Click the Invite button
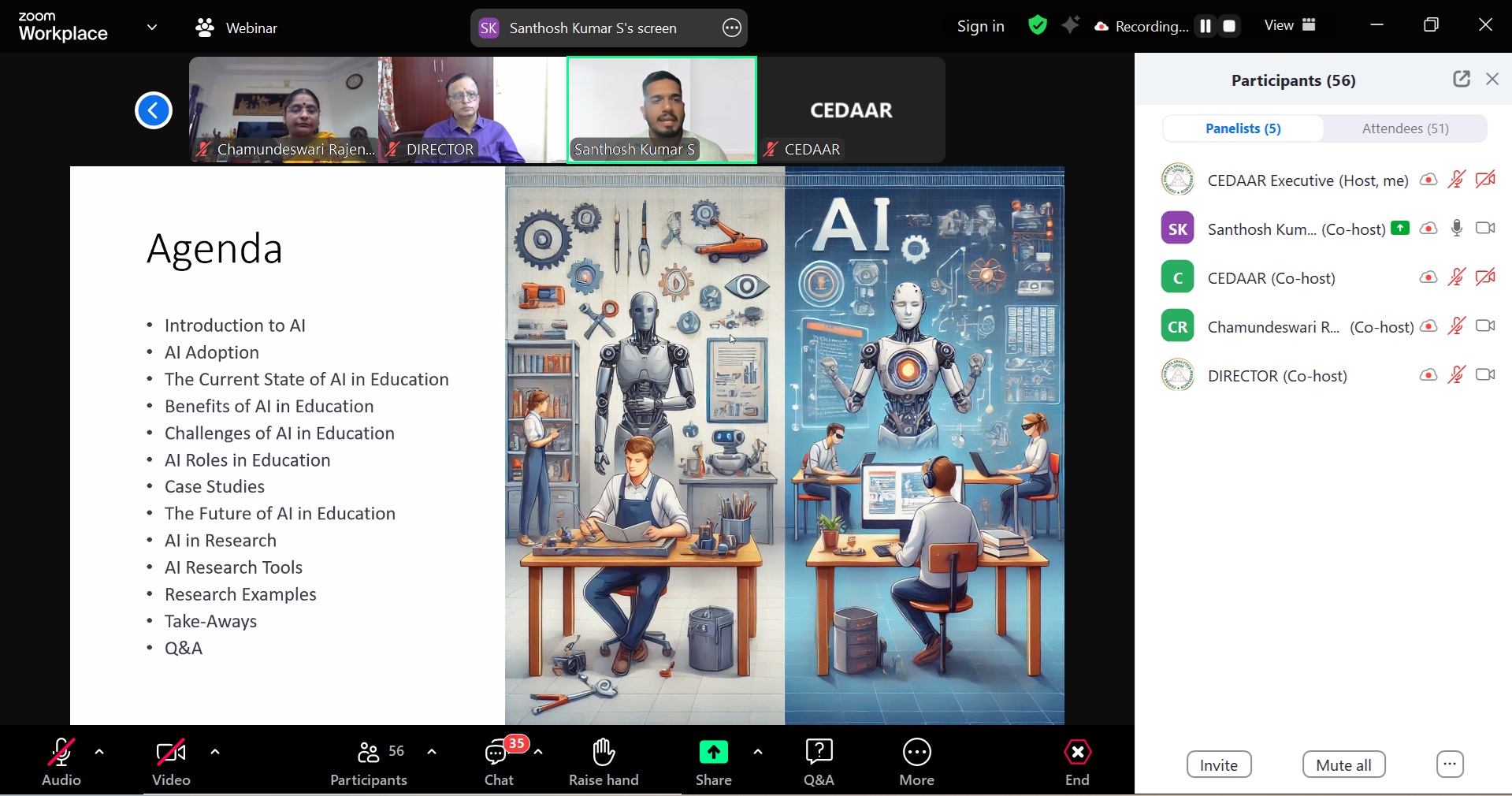Viewport: 1512px width, 796px height. click(1218, 764)
